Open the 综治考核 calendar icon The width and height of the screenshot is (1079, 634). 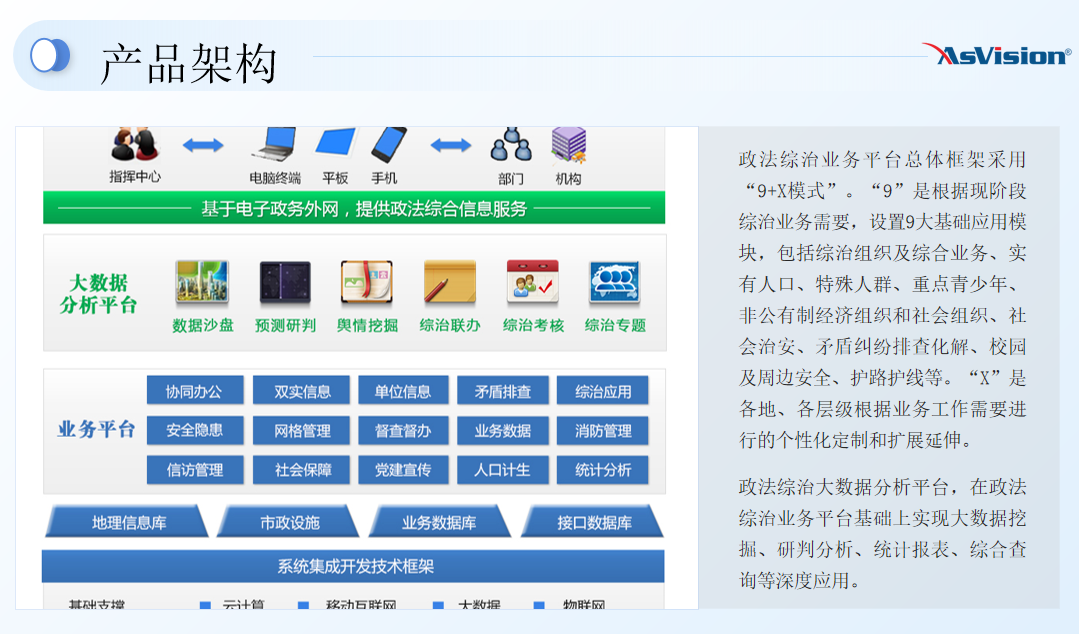click(x=532, y=283)
